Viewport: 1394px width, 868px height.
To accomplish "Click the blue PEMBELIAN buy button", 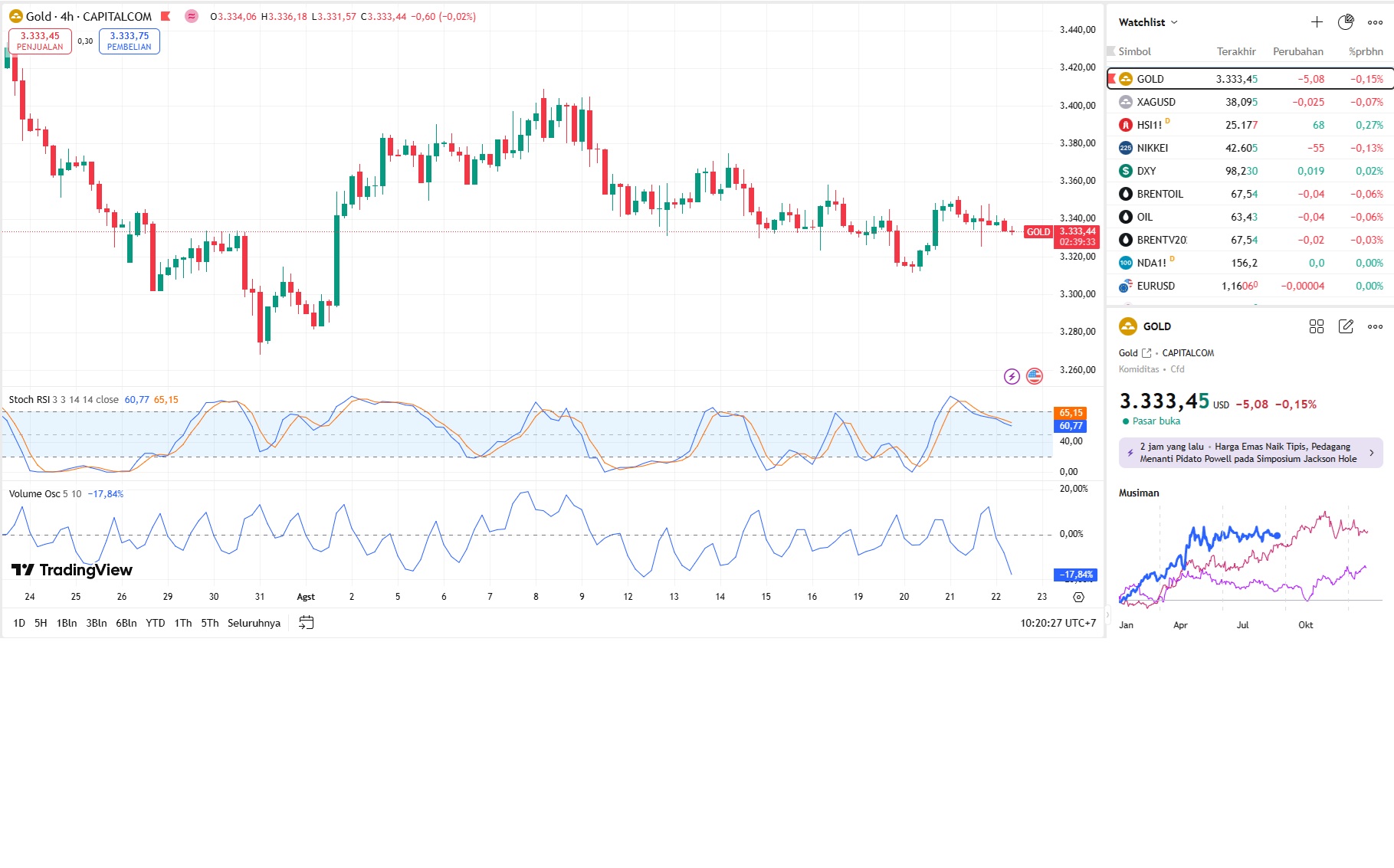I will 129,41.
